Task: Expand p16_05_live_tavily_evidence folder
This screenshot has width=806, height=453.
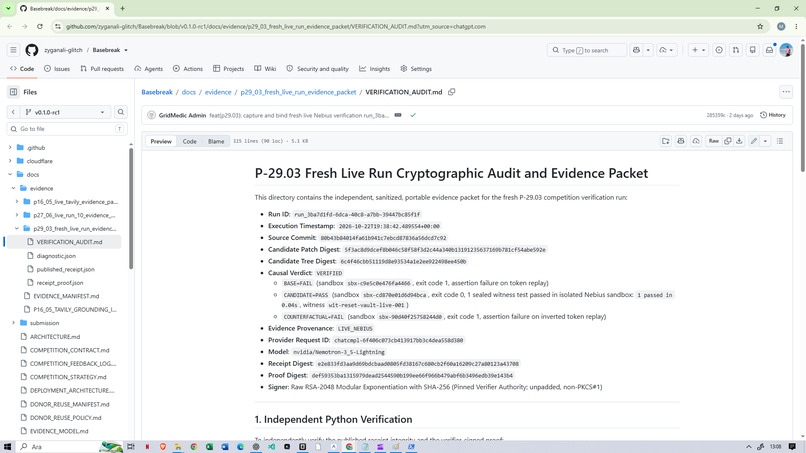Action: pos(16,202)
